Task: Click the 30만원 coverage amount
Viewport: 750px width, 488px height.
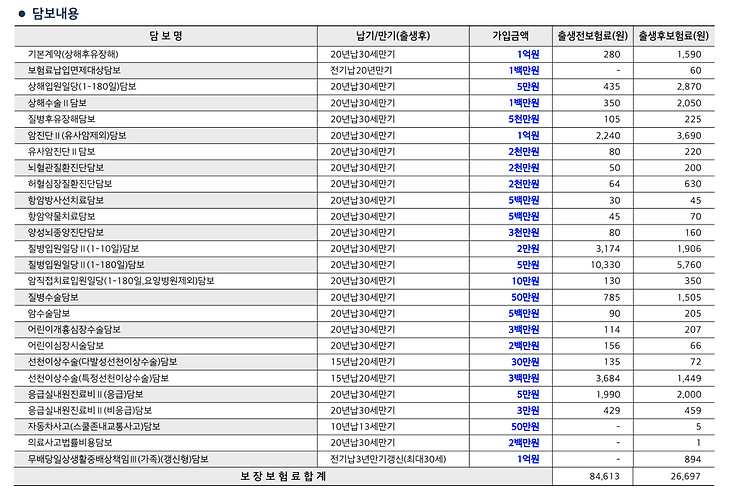Action: (525, 362)
